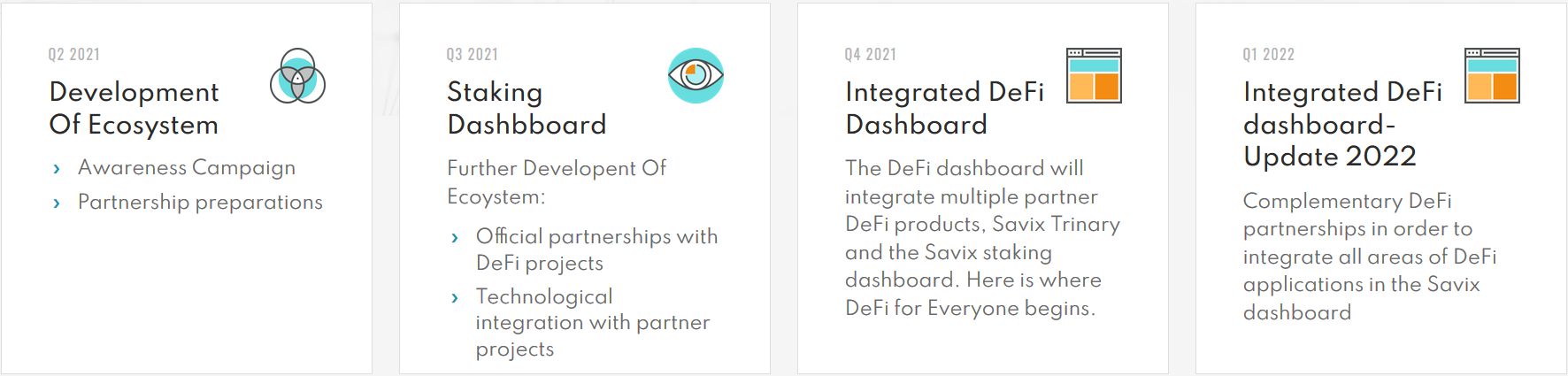Click the chevron beside Awareness Campaign
Viewport: 1568px width, 376px height.
click(57, 168)
